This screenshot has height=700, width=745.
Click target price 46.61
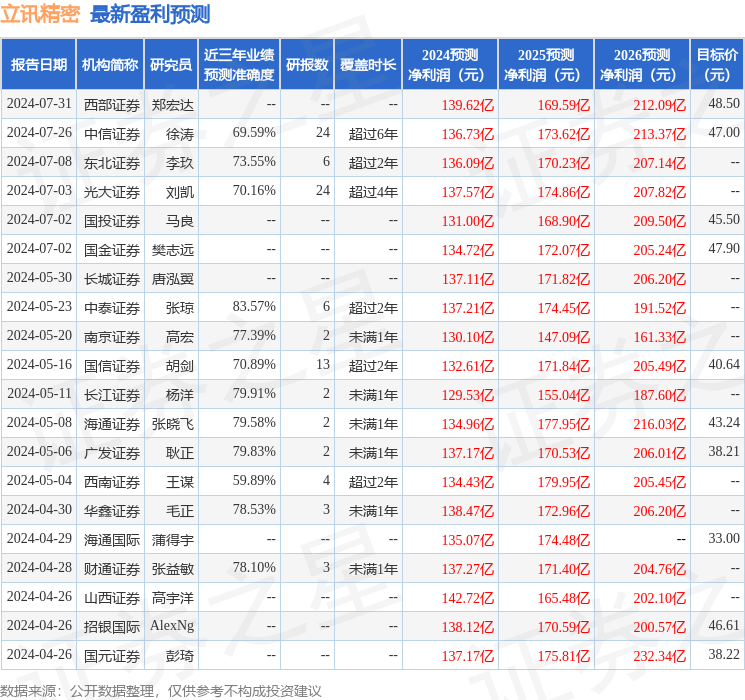pos(724,625)
